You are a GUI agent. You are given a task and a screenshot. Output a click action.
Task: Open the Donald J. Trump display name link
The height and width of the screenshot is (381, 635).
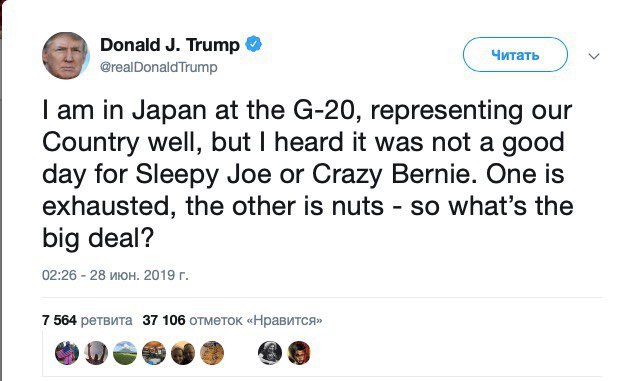(x=170, y=45)
